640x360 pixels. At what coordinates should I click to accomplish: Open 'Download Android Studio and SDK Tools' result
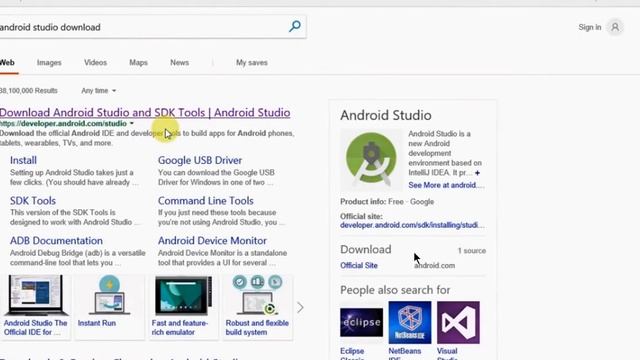(x=145, y=112)
